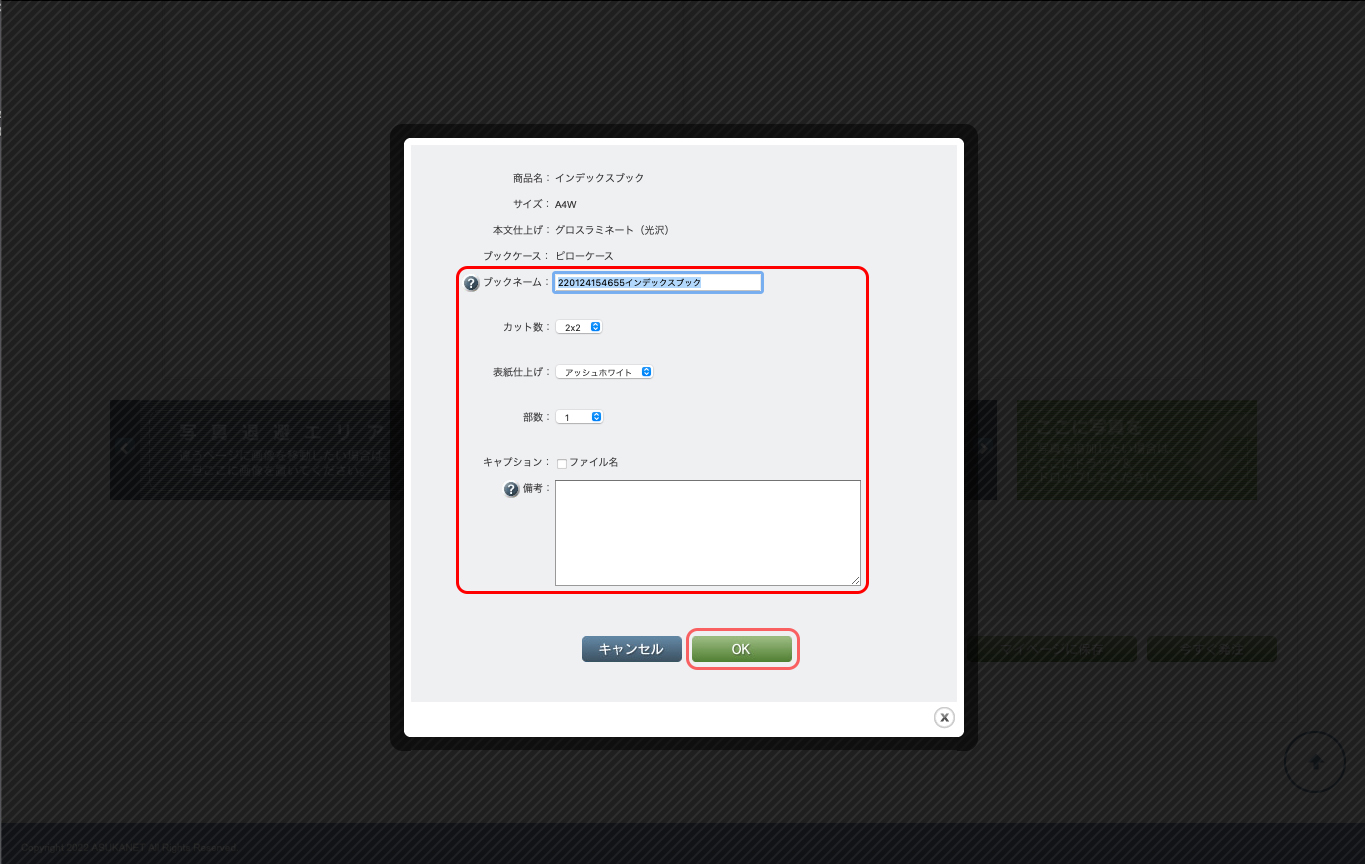The width and height of the screenshot is (1365, 864).
Task: Click the "部数" label
Action: tap(533, 417)
